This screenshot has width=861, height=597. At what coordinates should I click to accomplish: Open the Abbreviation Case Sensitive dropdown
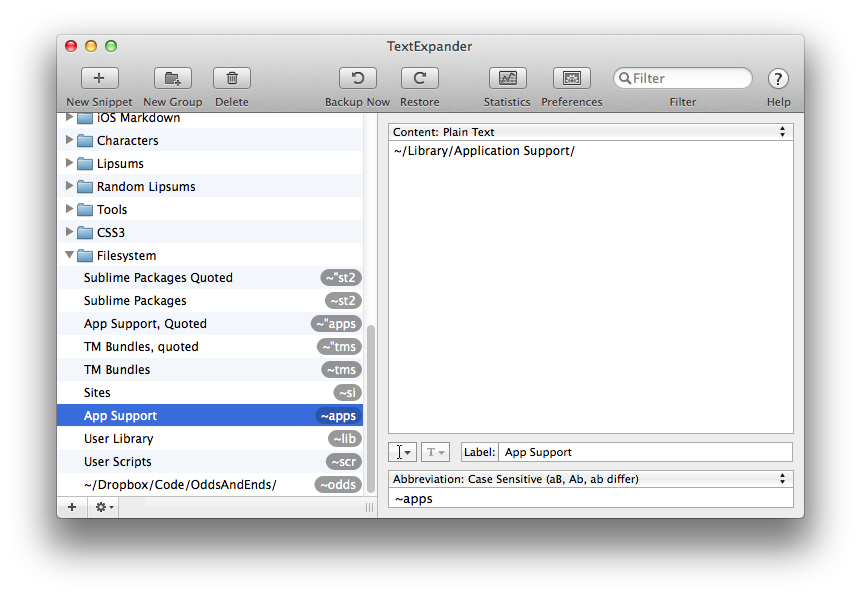point(590,479)
